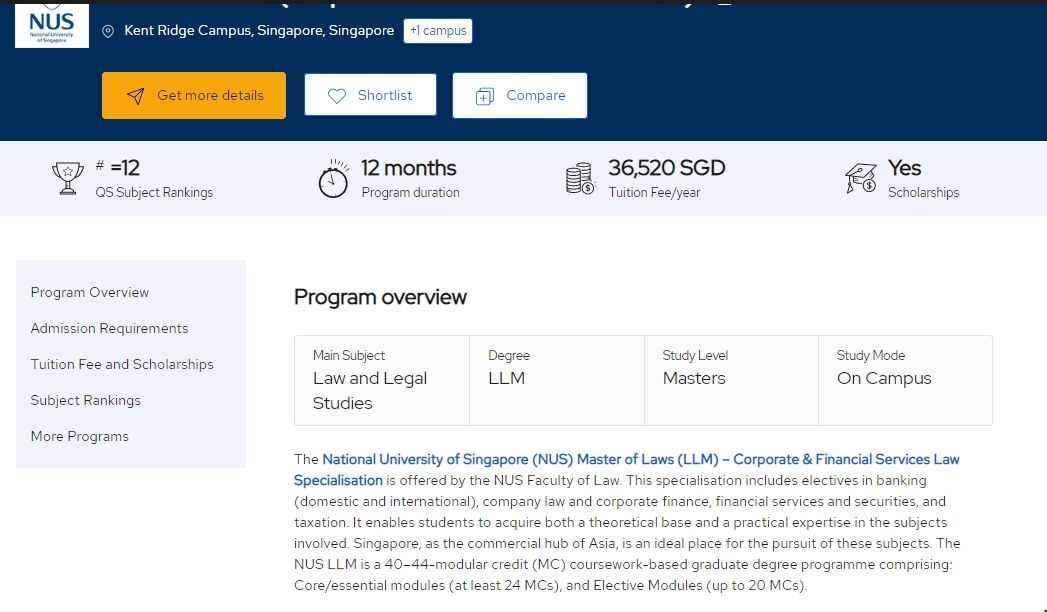The height and width of the screenshot is (612, 1047).
Task: Click the heart icon on Shortlist
Action: 337,96
